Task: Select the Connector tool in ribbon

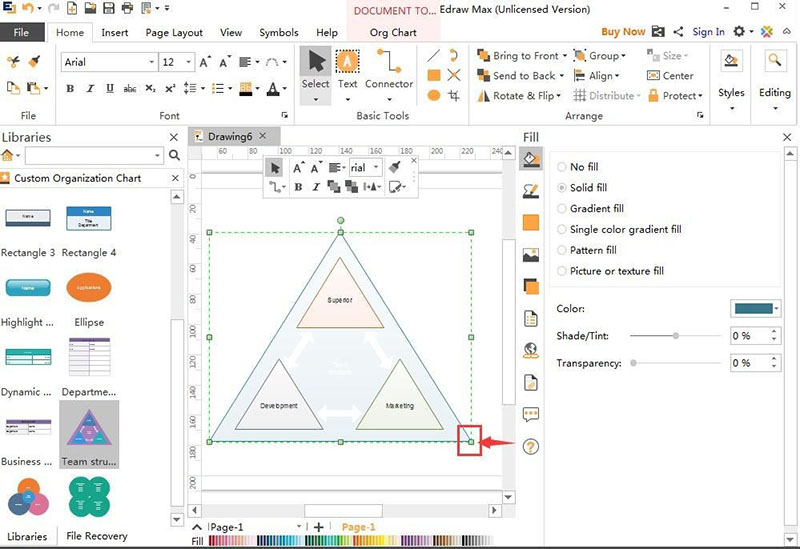Action: [x=389, y=68]
